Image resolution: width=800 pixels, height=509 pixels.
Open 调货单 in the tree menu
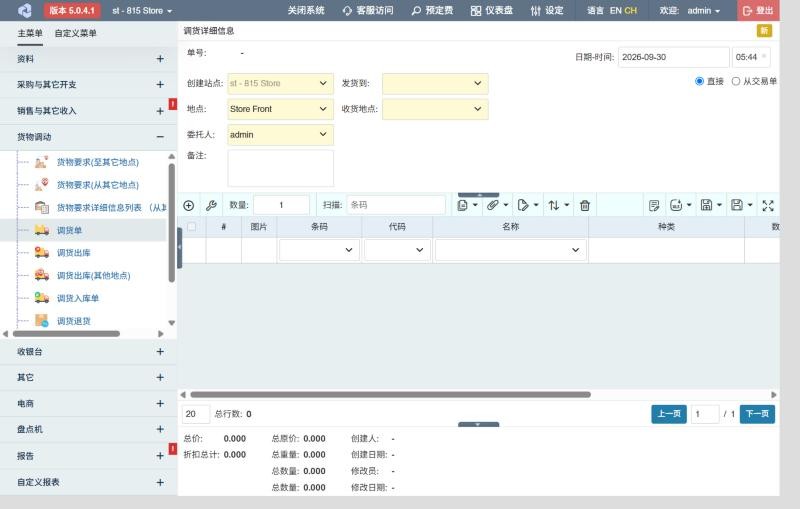click(69, 231)
